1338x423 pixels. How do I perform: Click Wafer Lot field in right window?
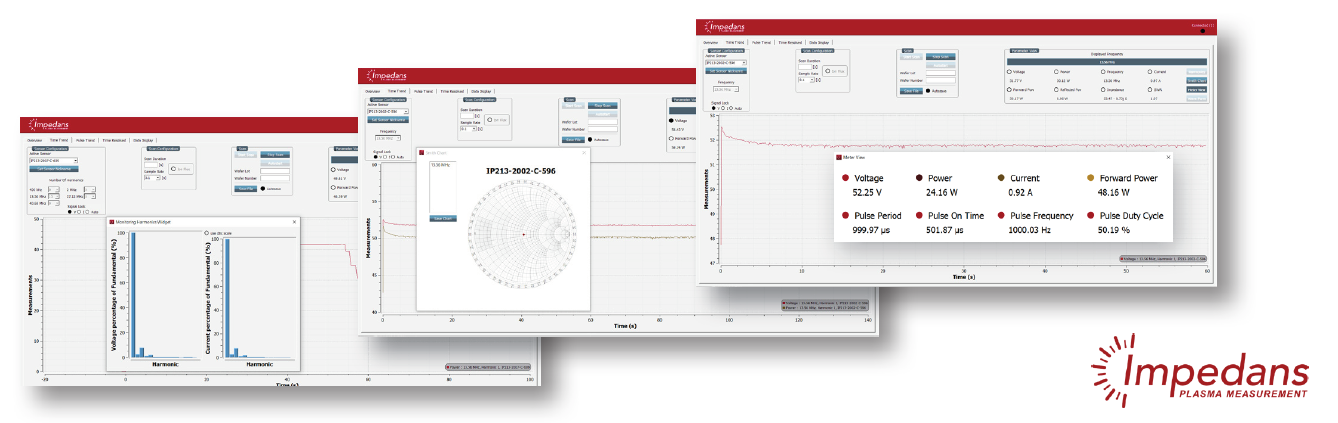point(940,73)
